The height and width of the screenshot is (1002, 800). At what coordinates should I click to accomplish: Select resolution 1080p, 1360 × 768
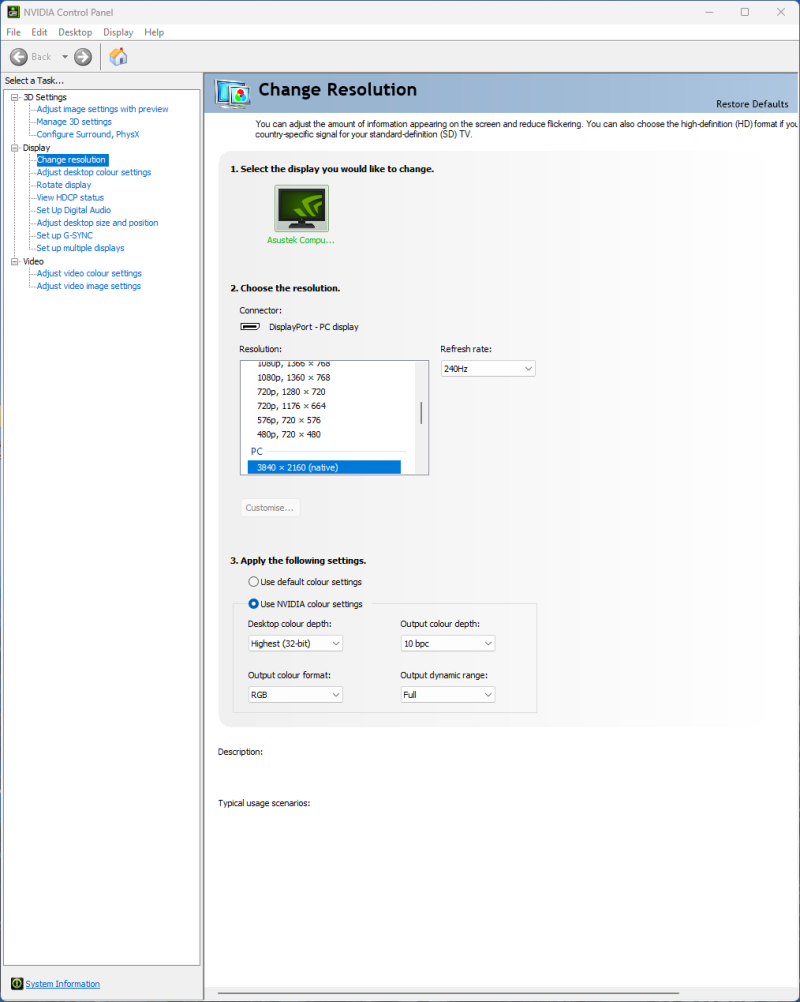pyautogui.click(x=294, y=378)
